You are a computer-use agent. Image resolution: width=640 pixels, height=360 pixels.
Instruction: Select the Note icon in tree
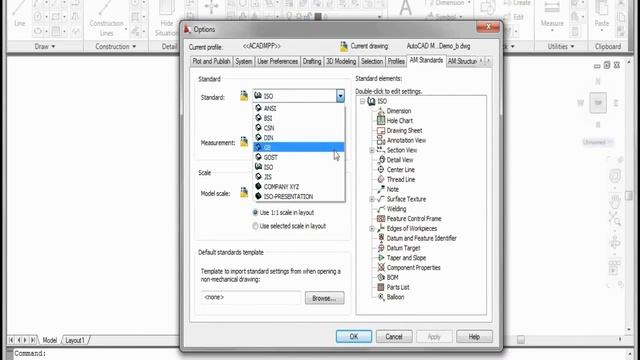(x=381, y=189)
